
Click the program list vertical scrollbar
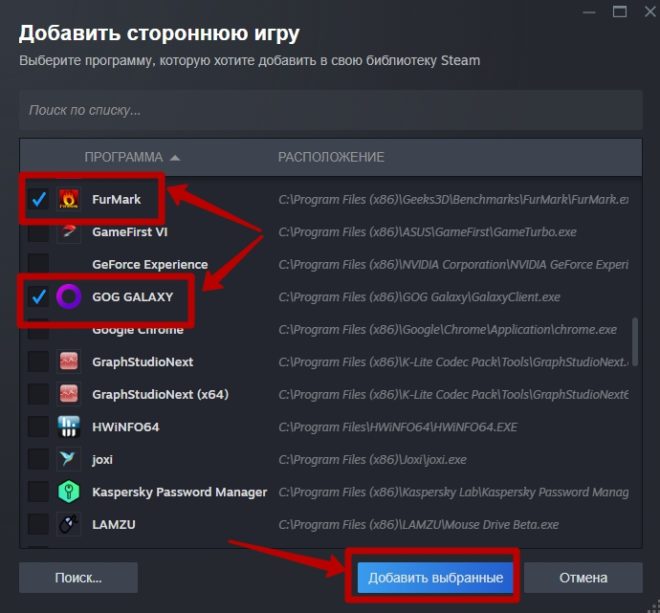click(x=635, y=342)
